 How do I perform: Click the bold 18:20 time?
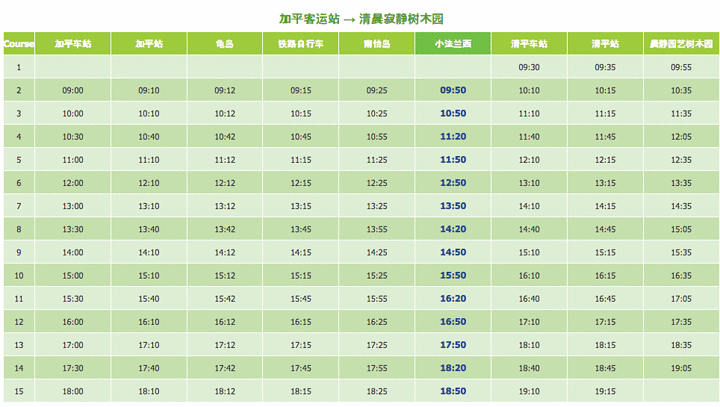tap(453, 368)
